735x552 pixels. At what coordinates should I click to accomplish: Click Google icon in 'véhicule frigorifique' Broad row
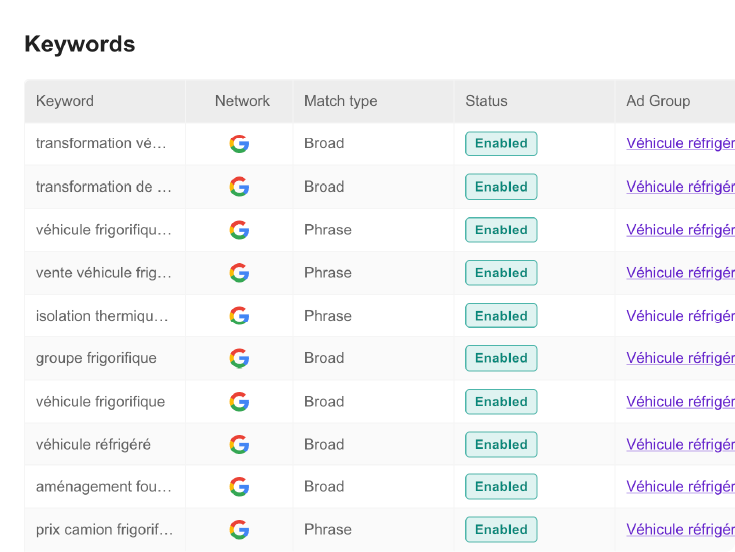click(239, 401)
